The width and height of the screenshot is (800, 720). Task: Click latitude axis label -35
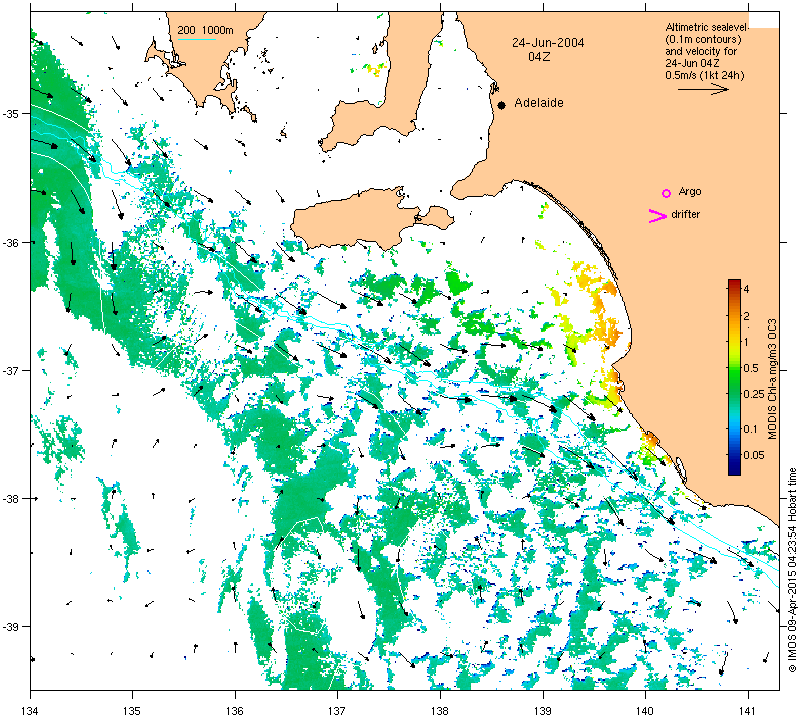click(x=11, y=113)
